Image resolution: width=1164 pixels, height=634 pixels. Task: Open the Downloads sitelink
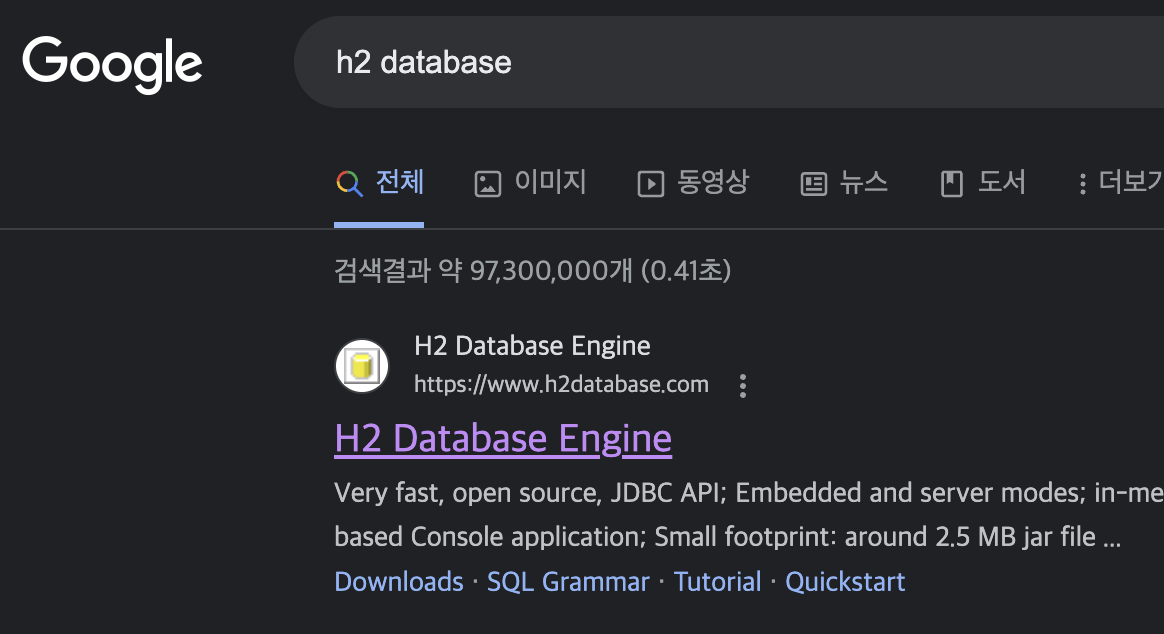click(x=399, y=581)
